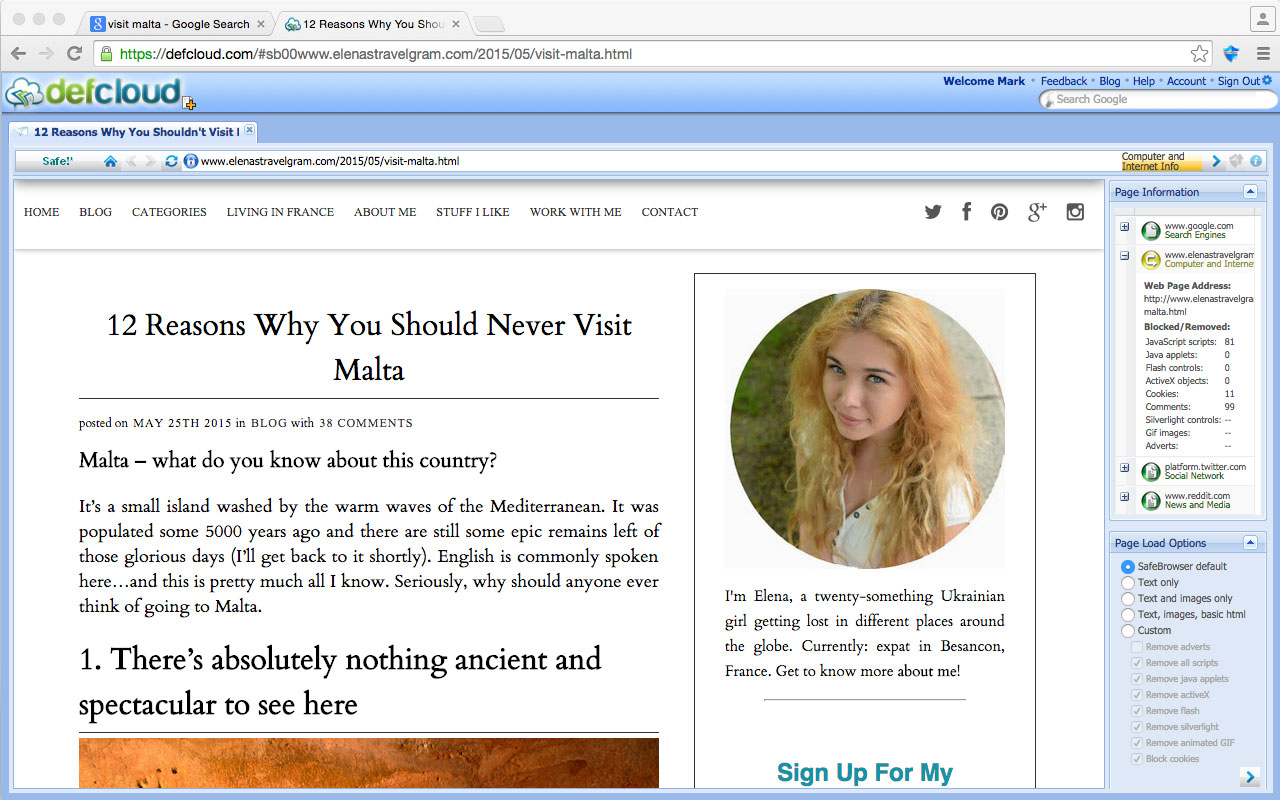1280x800 pixels.
Task: Switch to 'visit malta - Google Search' tab
Action: 178,24
